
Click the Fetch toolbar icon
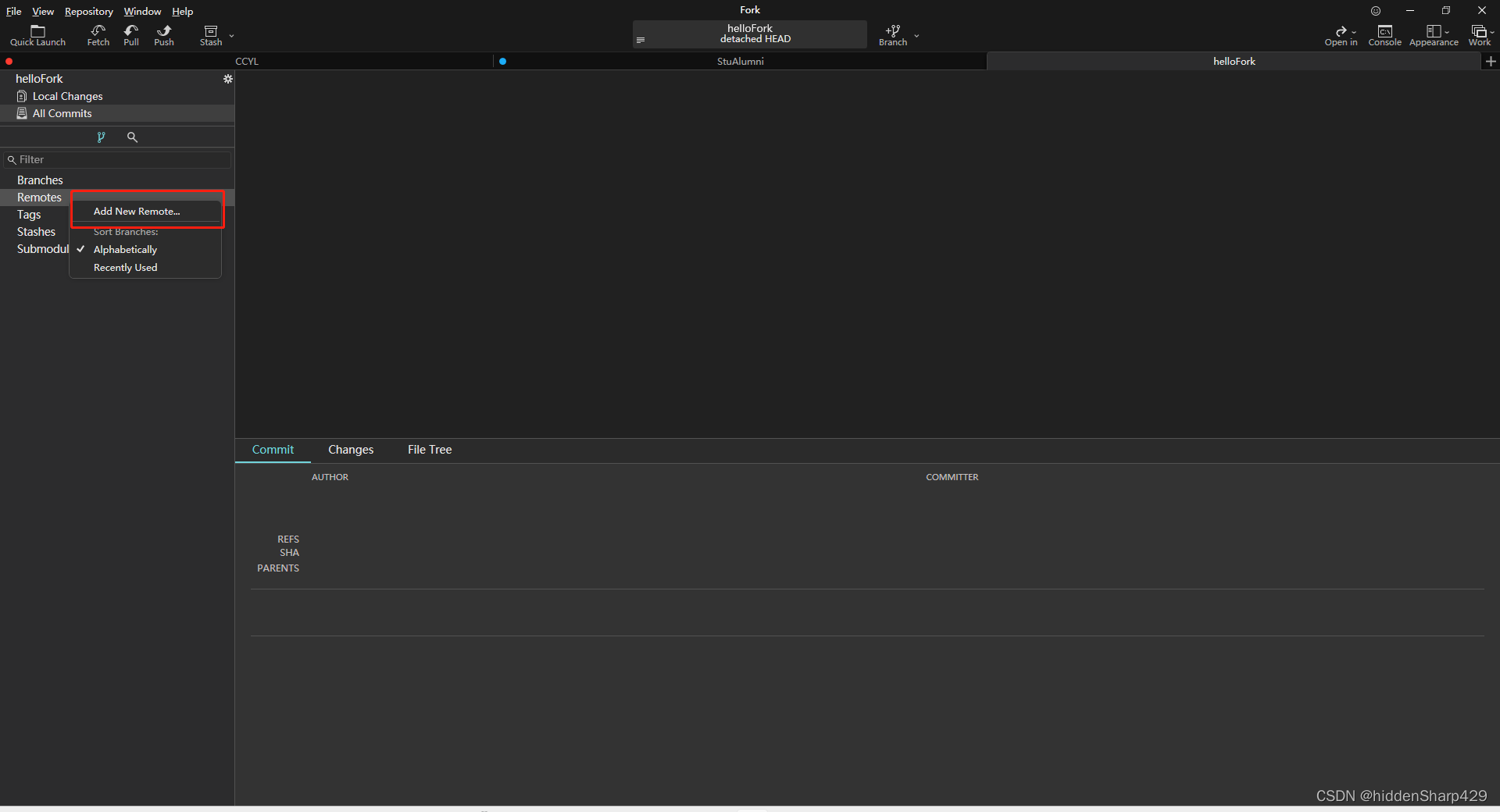point(98,30)
